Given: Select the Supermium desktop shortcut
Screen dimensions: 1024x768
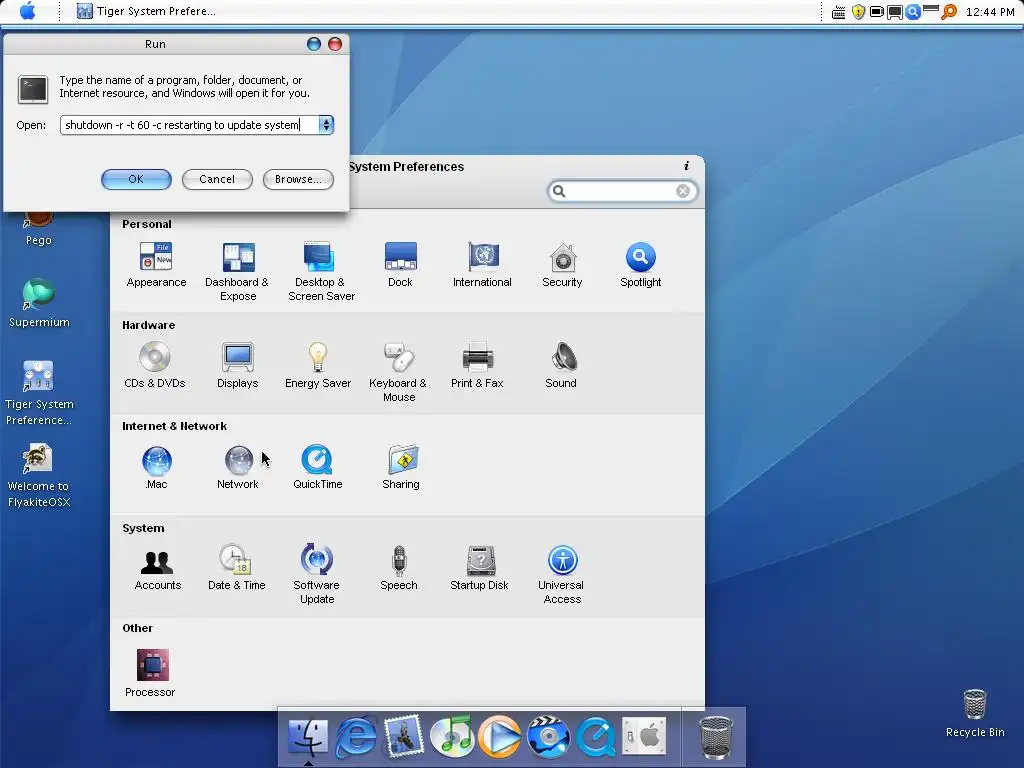Looking at the screenshot, I should pos(39,302).
